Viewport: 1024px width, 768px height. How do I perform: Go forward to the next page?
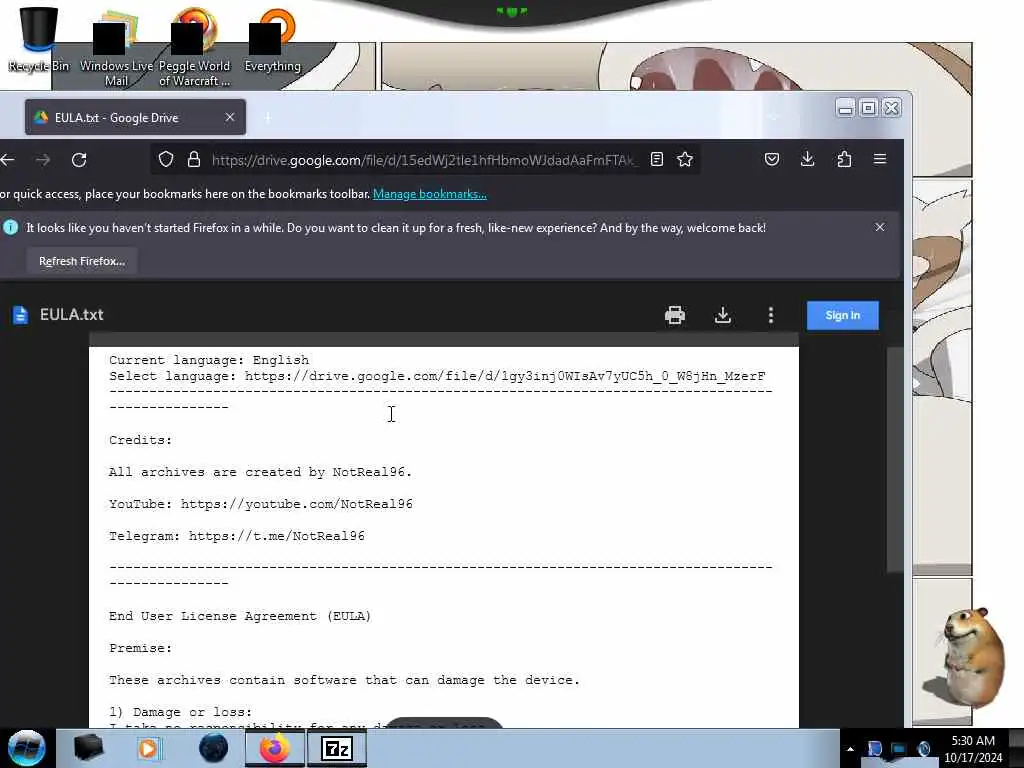coord(43,160)
